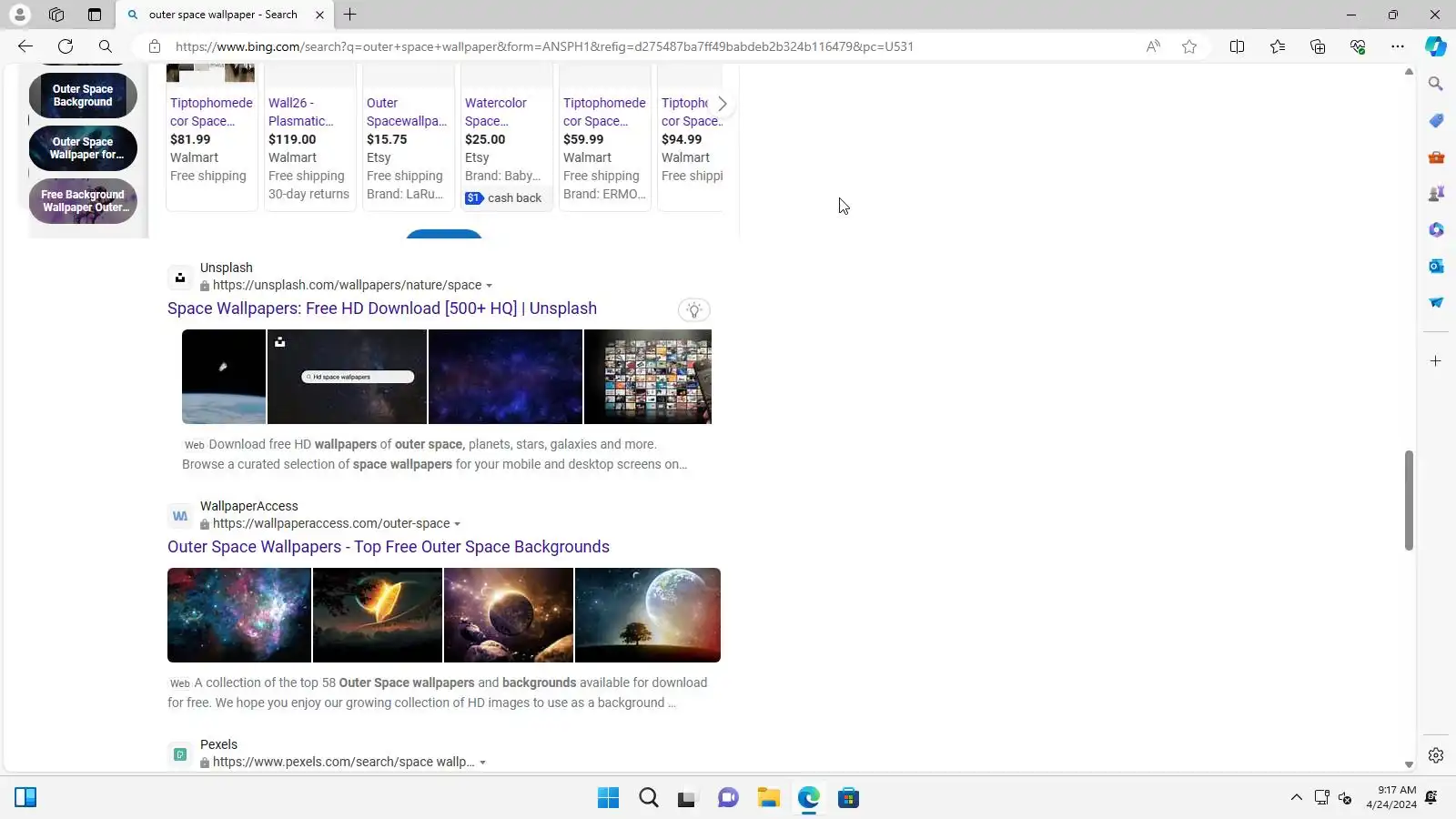The height and width of the screenshot is (819, 1456).
Task: Select the outer space wallpaper tab
Action: [x=225, y=15]
